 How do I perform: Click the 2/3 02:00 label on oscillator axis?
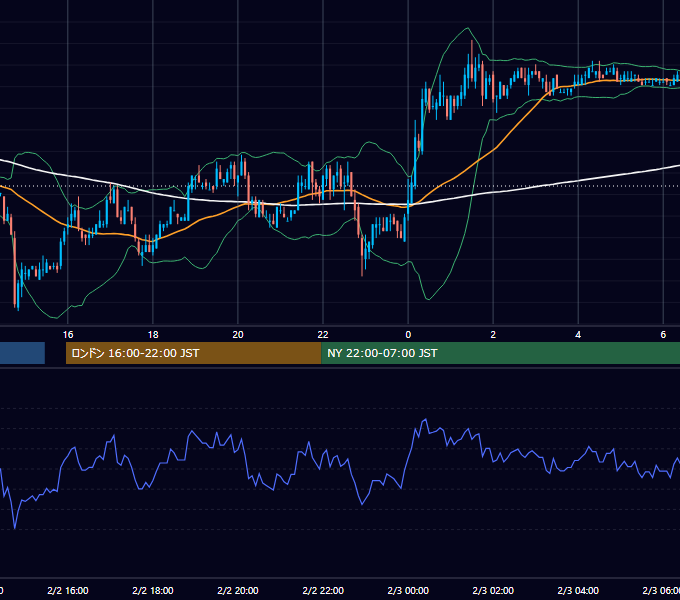point(493,590)
